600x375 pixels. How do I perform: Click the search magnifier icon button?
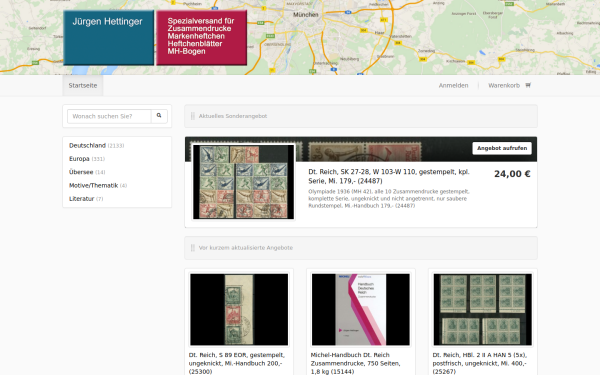tap(159, 116)
